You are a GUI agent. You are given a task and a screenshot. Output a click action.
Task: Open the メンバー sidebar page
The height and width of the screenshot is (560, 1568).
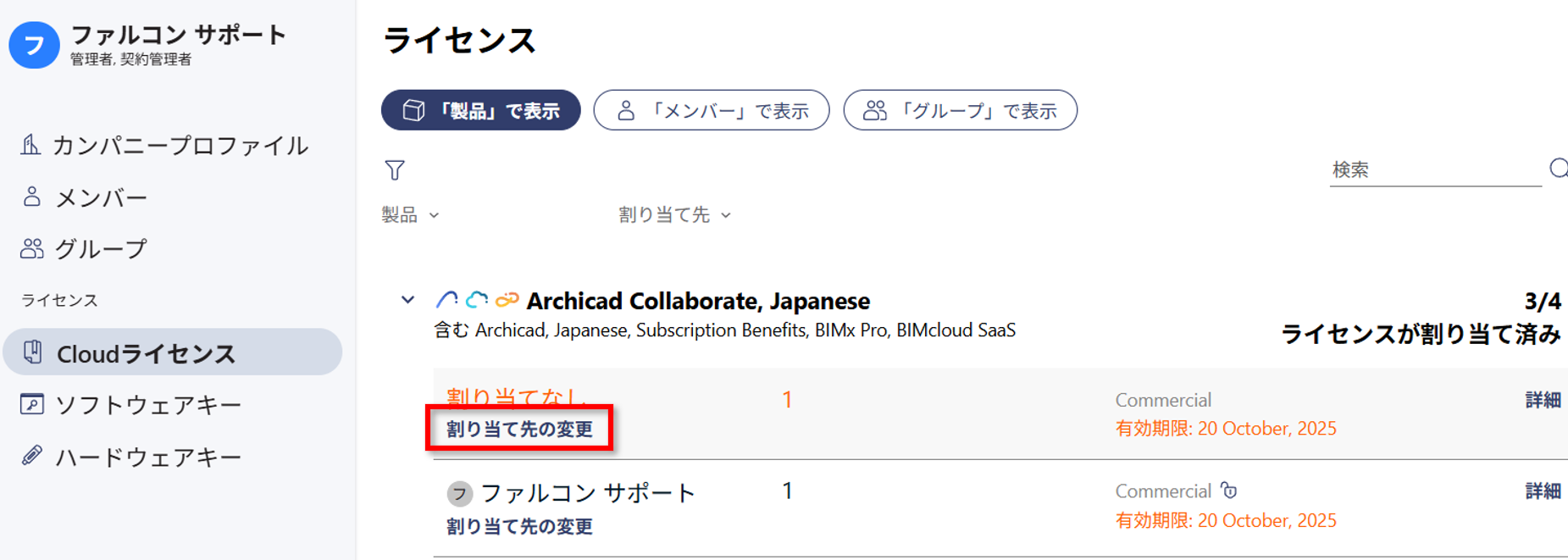(85, 197)
